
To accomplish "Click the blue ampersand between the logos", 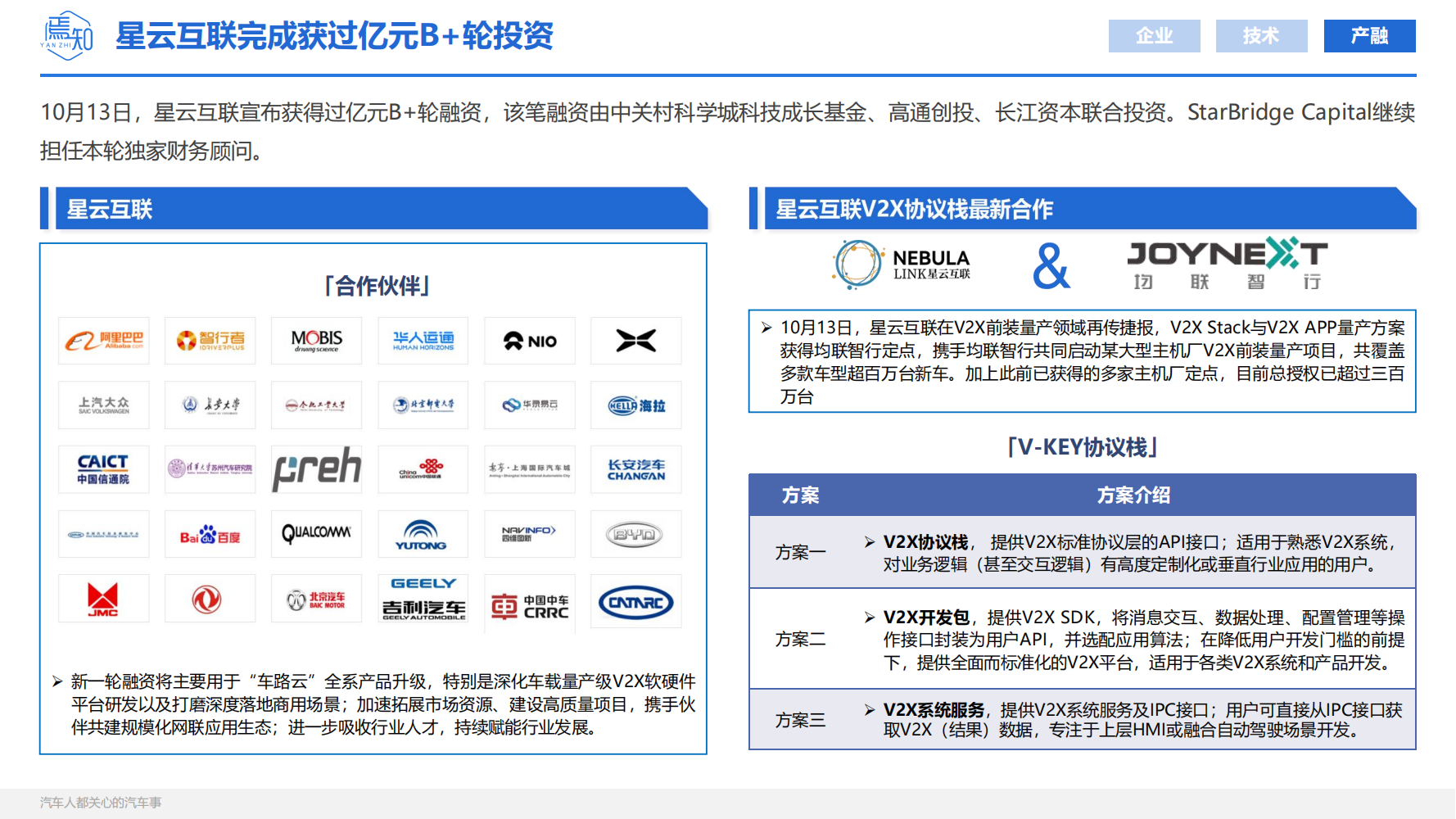I will pos(1051,266).
